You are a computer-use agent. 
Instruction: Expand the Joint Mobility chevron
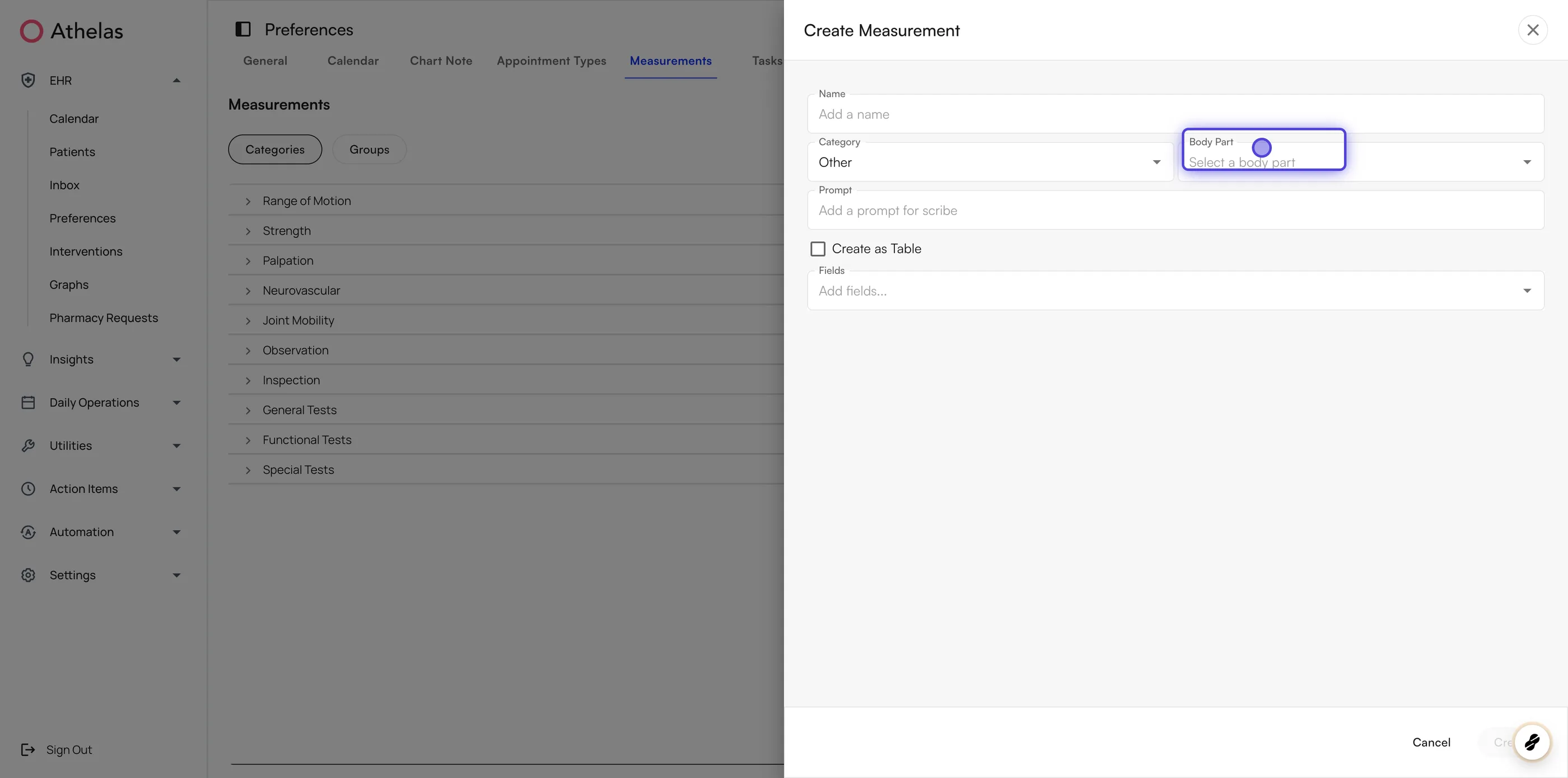(x=248, y=320)
